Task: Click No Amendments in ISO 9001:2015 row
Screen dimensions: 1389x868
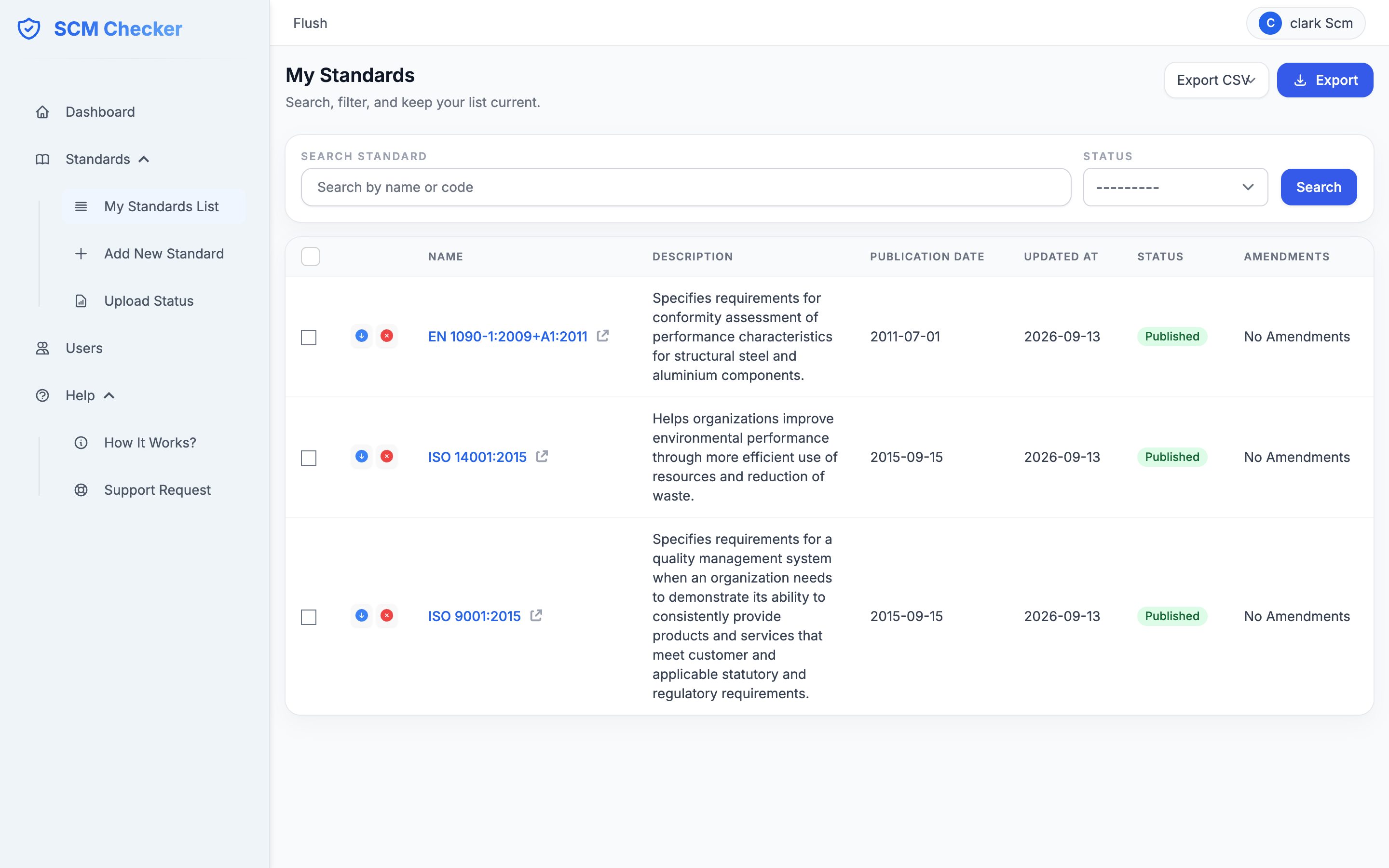Action: pyautogui.click(x=1296, y=616)
